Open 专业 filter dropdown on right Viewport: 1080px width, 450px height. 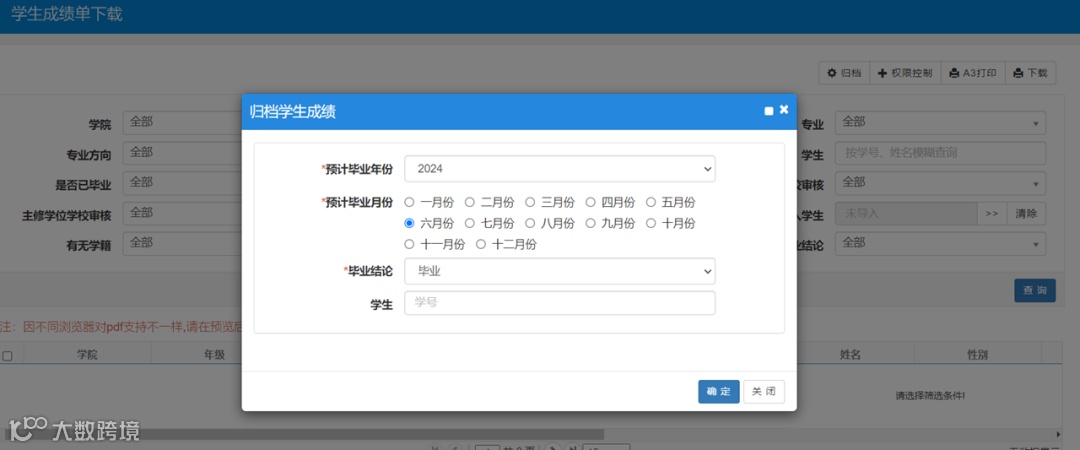coord(940,122)
